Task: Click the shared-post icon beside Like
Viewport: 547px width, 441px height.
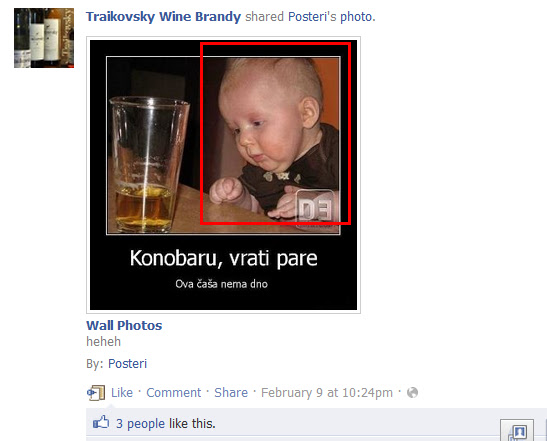Action: click(x=96, y=393)
